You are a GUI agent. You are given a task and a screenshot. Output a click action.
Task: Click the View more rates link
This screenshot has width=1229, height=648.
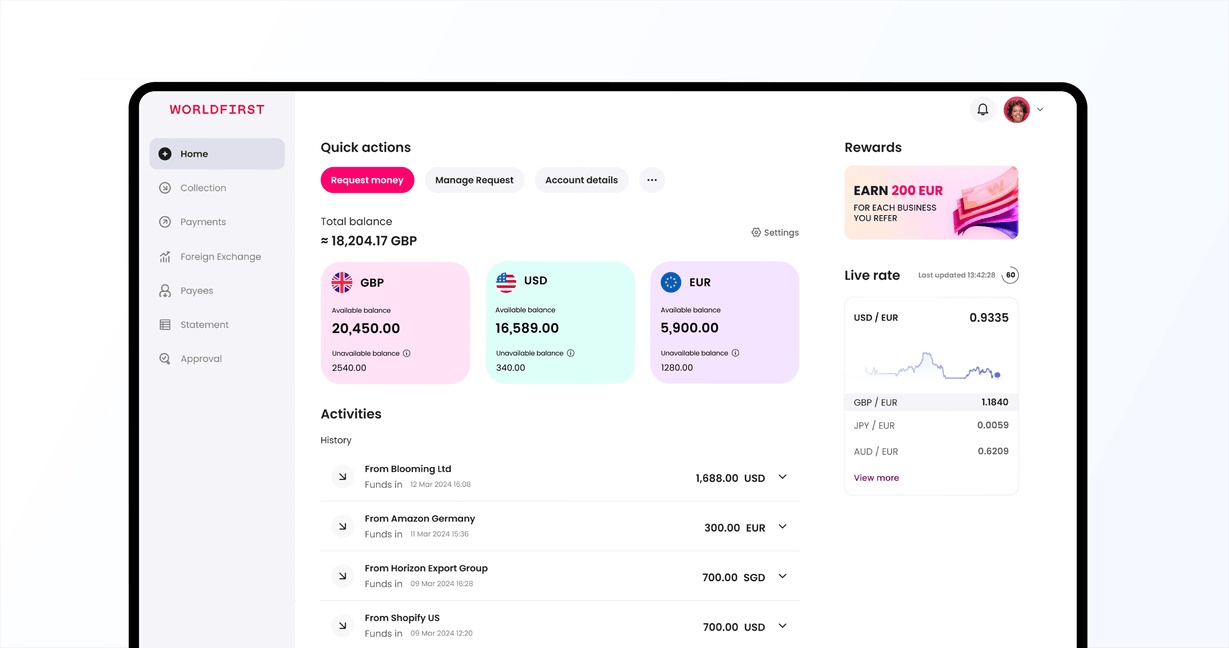coord(876,478)
